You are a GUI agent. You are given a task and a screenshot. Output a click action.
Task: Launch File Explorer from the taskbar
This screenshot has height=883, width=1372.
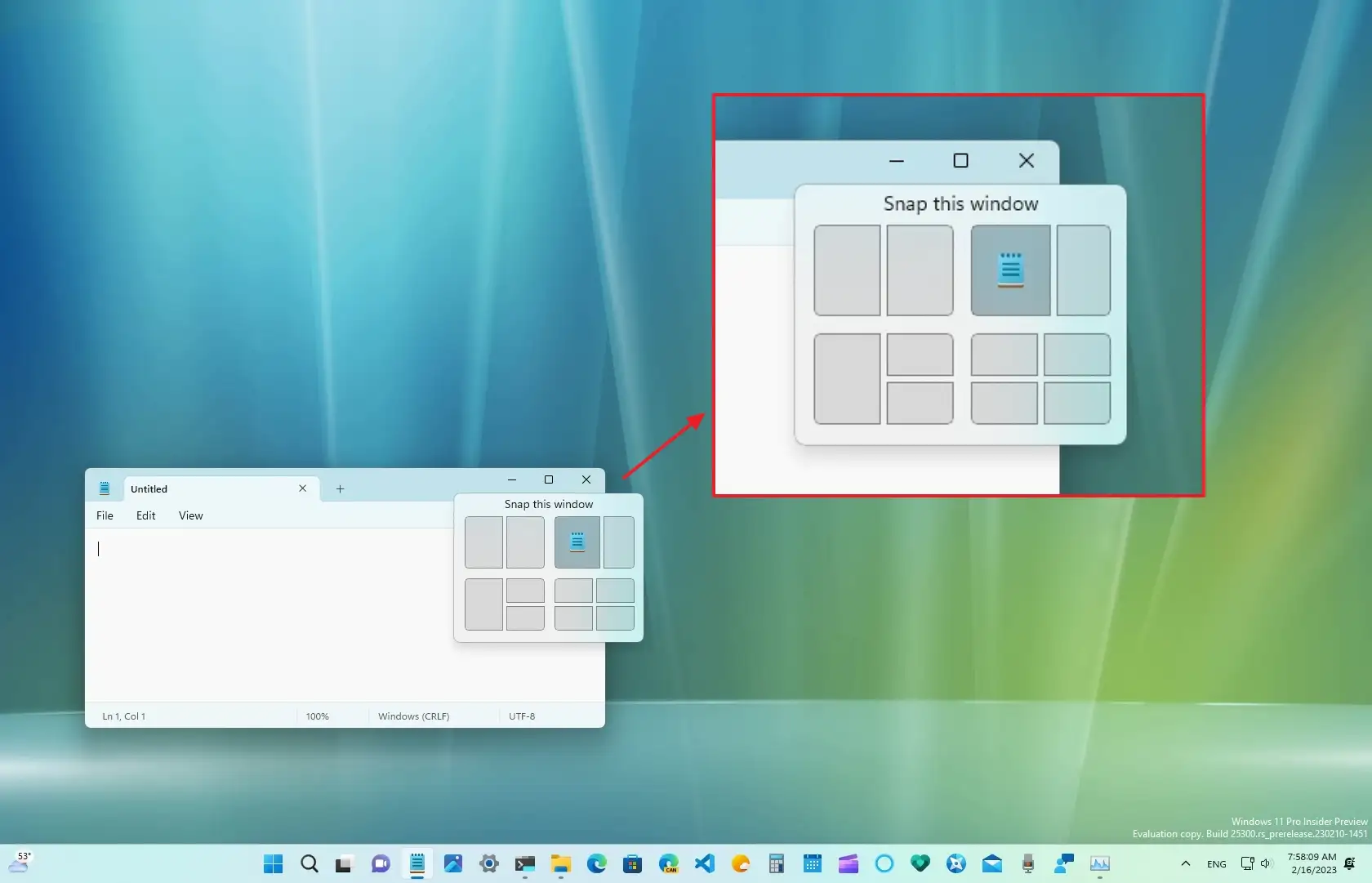pos(560,863)
